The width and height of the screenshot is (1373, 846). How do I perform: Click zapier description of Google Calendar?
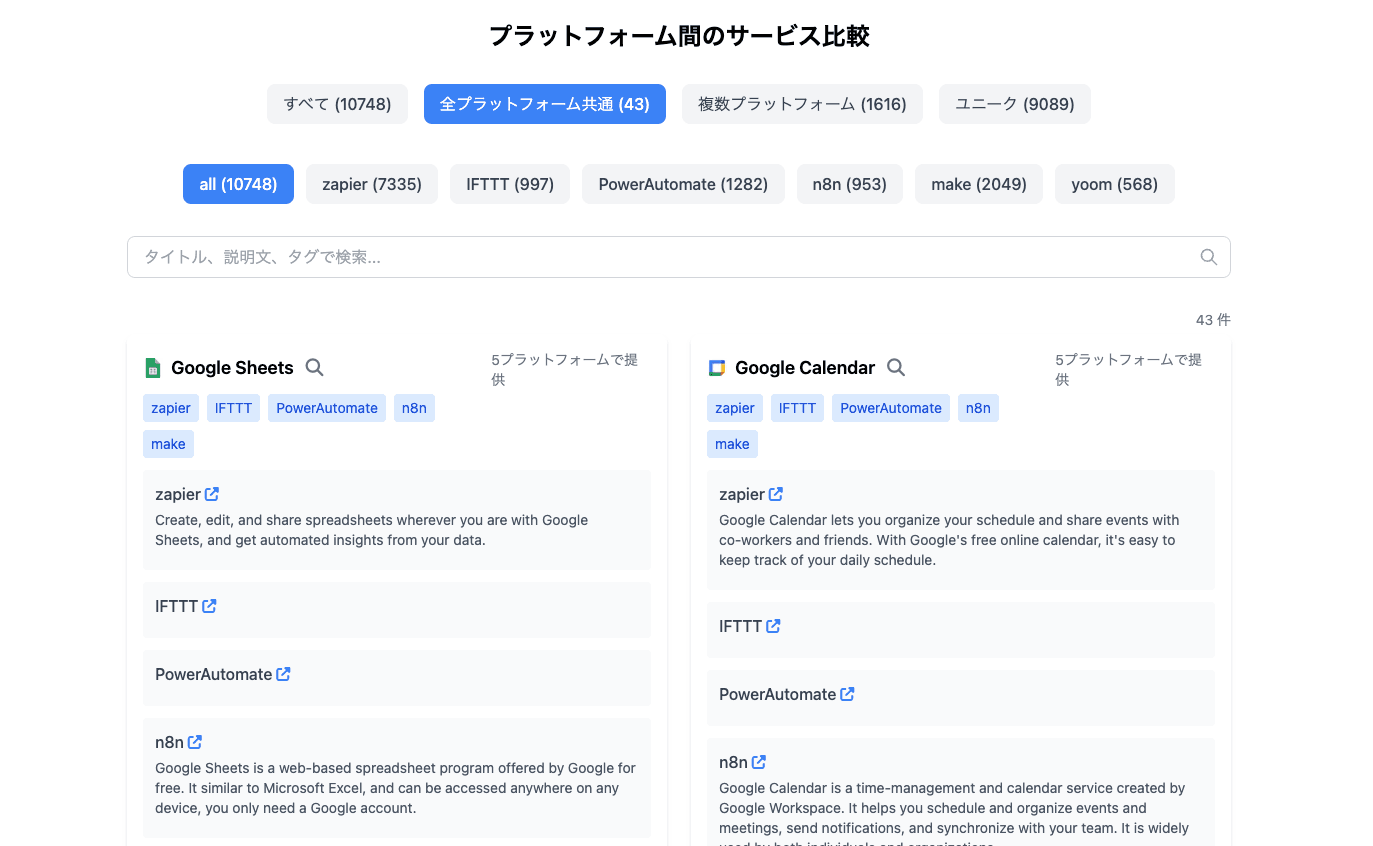949,540
